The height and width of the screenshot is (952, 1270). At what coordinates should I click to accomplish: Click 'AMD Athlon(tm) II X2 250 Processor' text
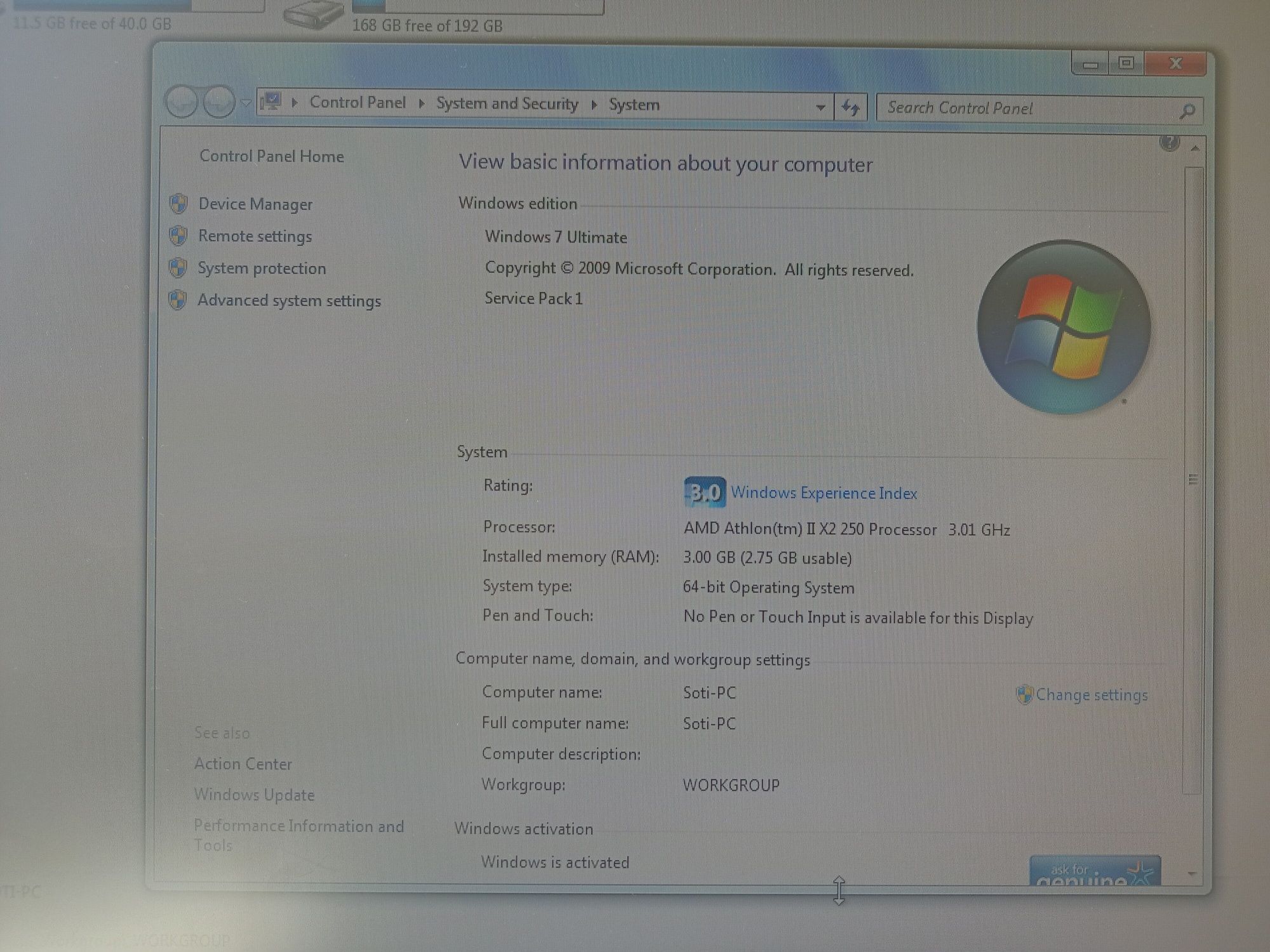click(x=810, y=529)
